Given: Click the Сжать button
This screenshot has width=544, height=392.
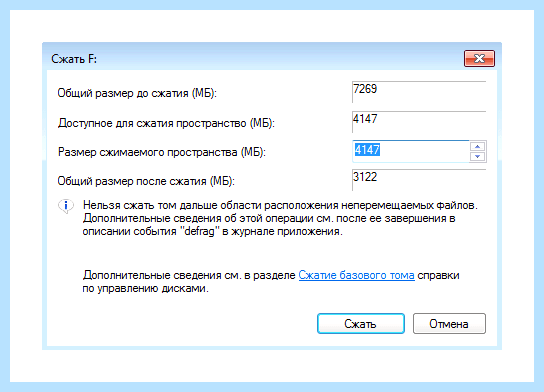Looking at the screenshot, I should point(361,324).
